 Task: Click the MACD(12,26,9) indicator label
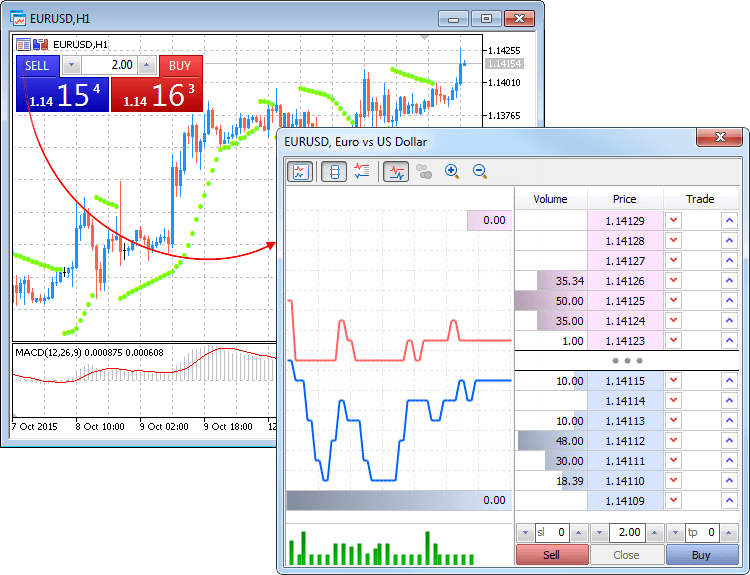[89, 353]
